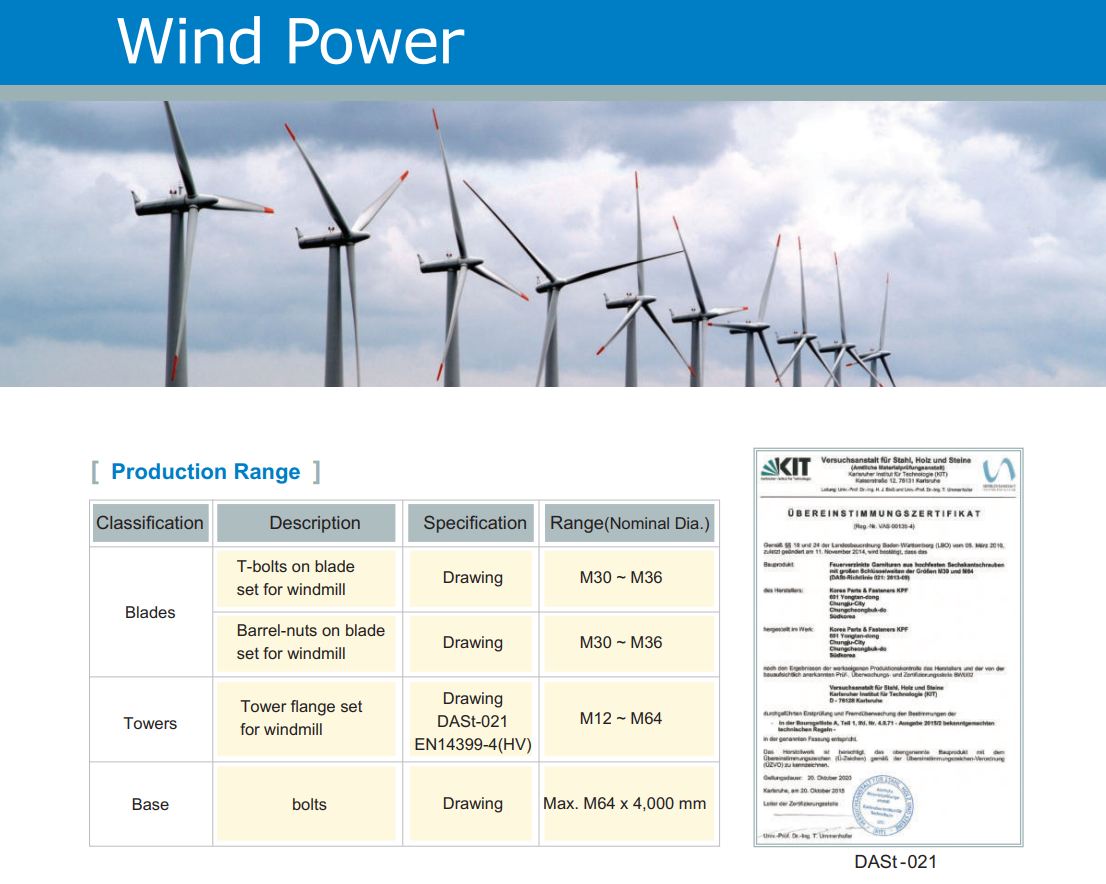This screenshot has width=1106, height=884.
Task: Click the DASt-021 caption below the certificate
Action: [x=896, y=861]
